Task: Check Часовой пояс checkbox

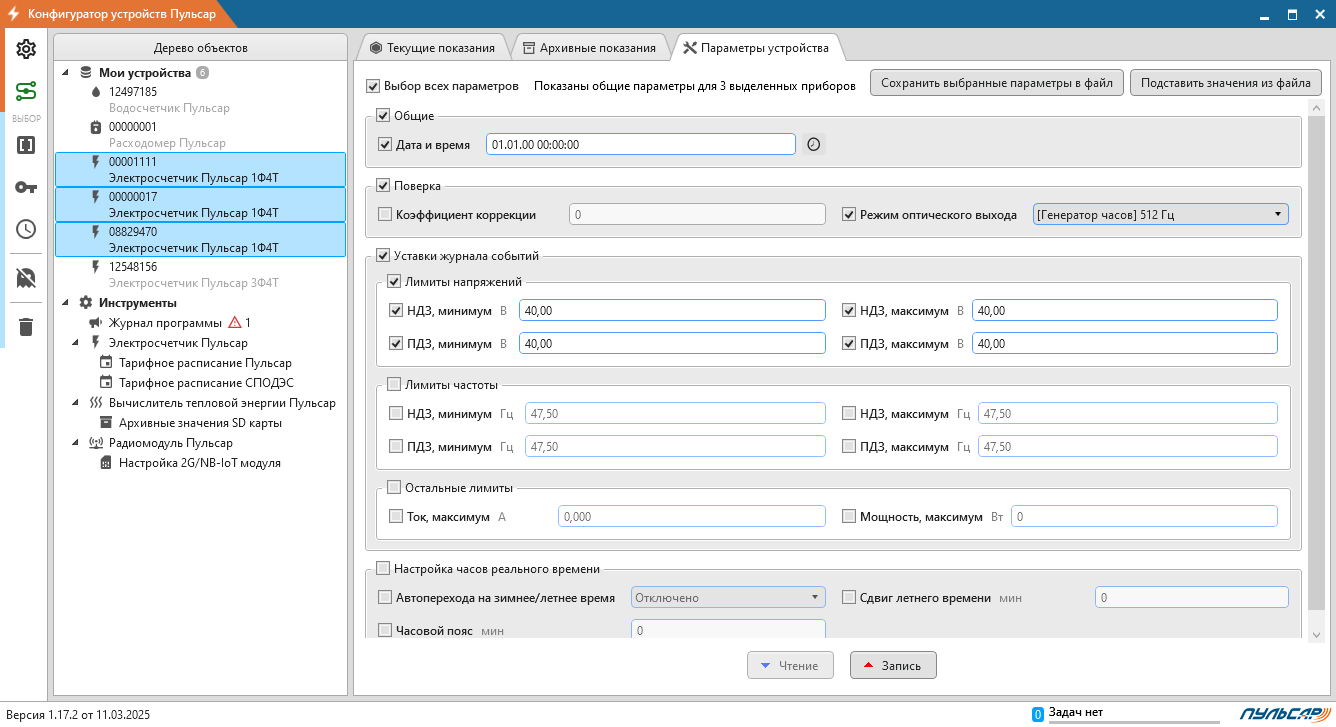Action: click(385, 630)
